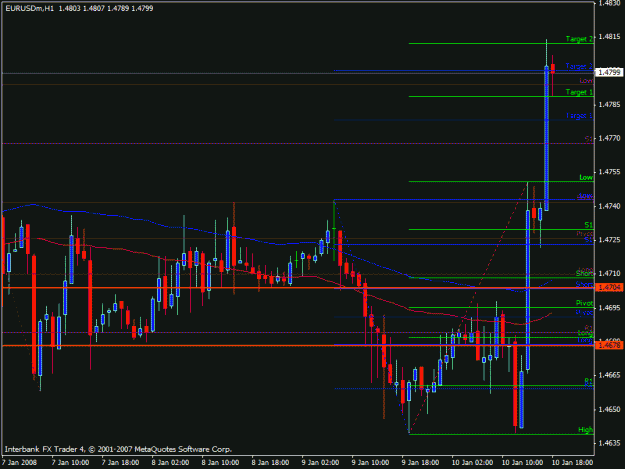Click 1.4785 on the price scale
The width and height of the screenshot is (625, 469).
pos(609,105)
